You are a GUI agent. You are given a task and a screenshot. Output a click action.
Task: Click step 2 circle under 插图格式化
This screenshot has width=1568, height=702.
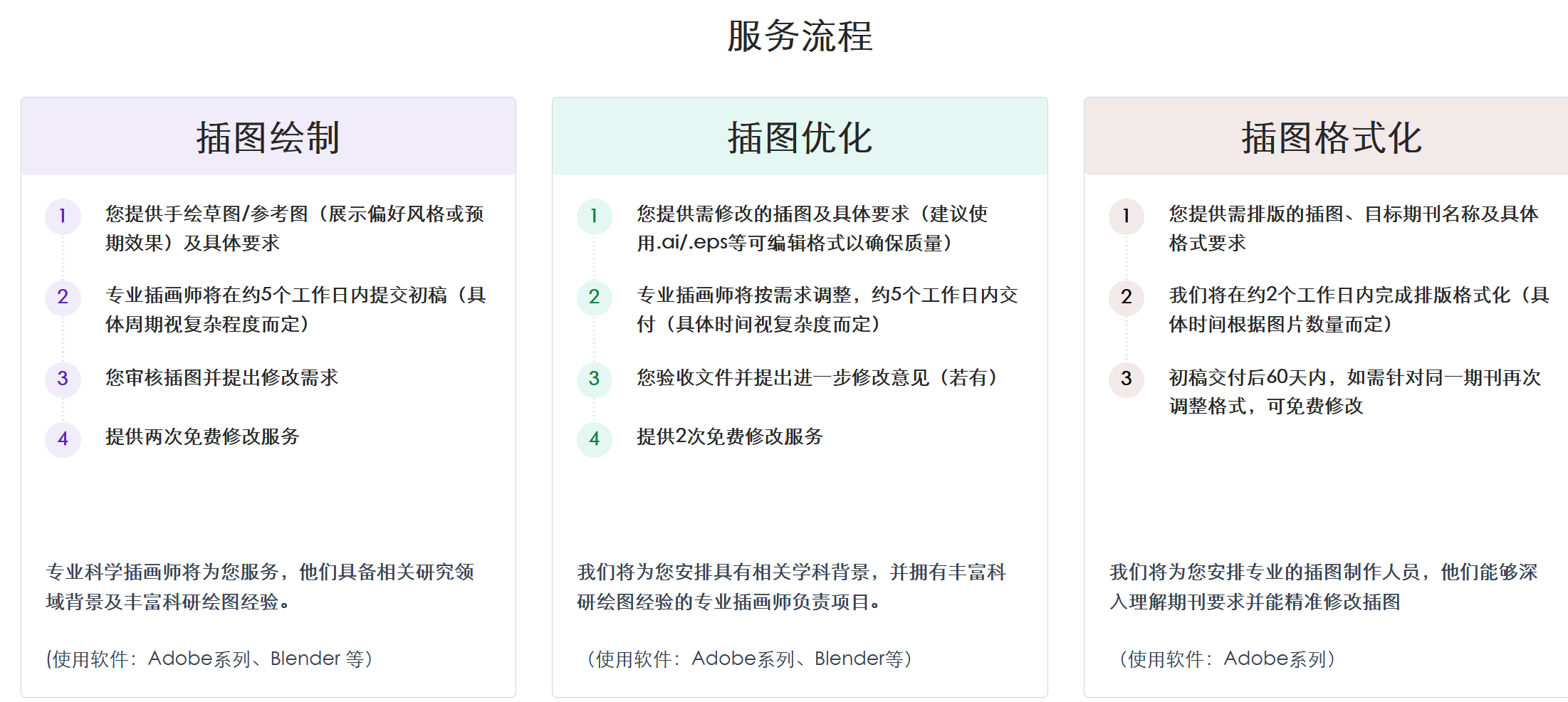[x=1126, y=298]
